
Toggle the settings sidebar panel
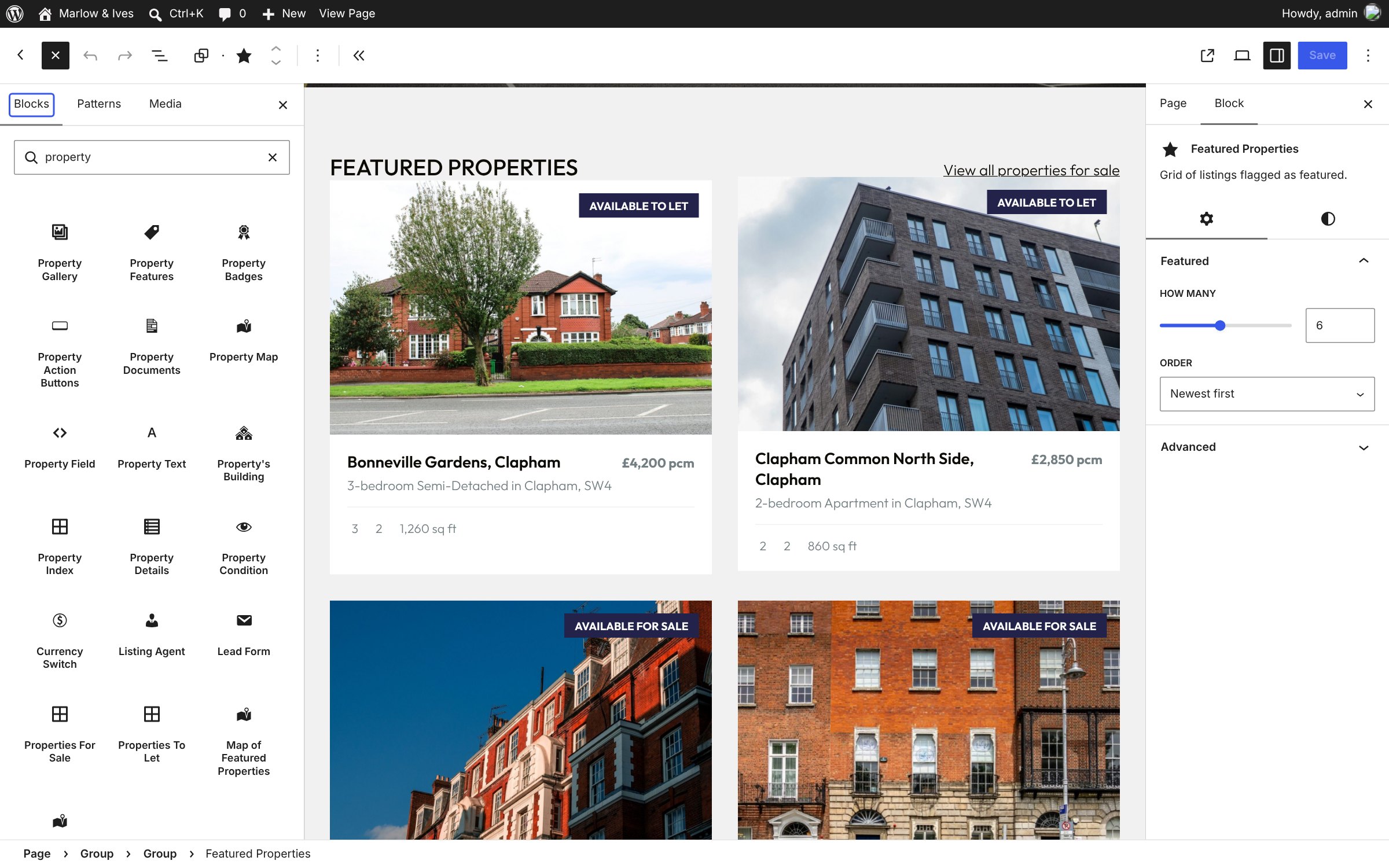(x=1277, y=56)
